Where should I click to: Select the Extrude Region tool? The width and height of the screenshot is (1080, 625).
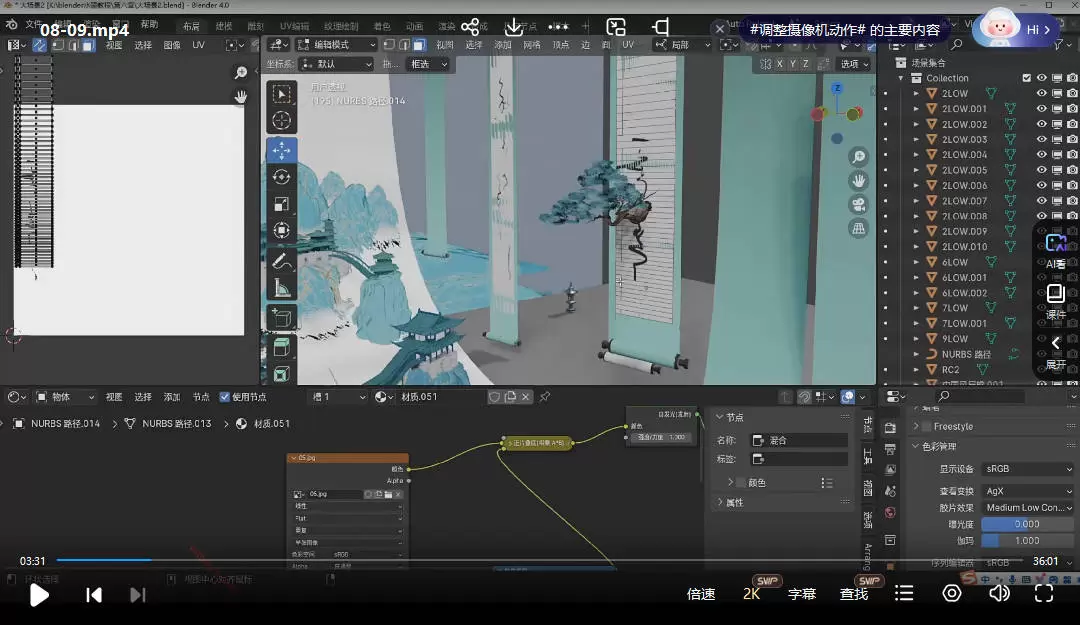(282, 347)
